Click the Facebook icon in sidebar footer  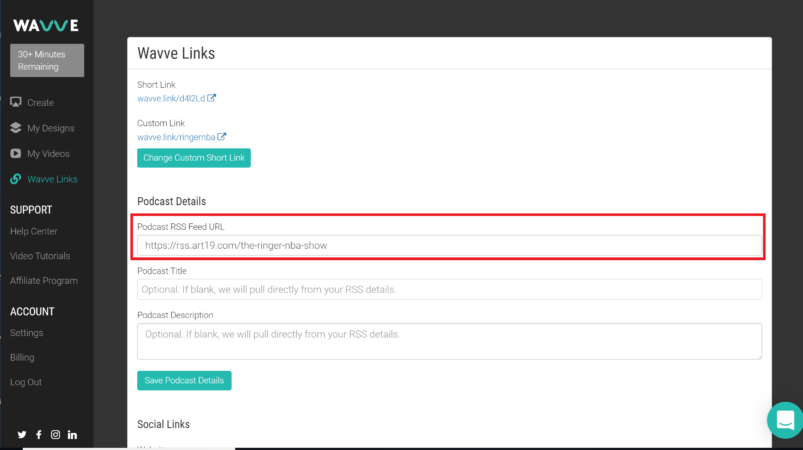39,435
